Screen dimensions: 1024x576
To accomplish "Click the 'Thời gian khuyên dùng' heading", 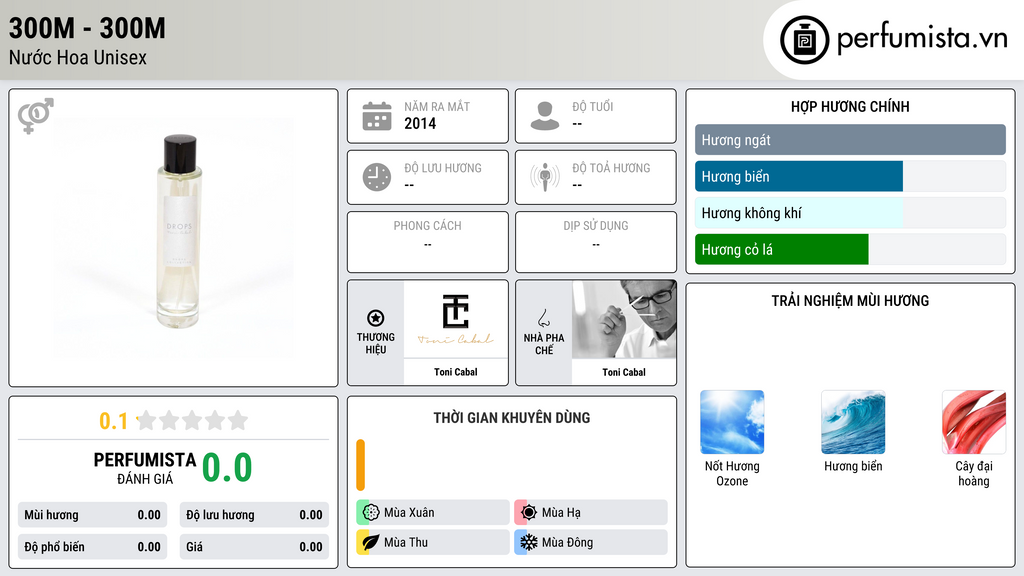I will [512, 418].
